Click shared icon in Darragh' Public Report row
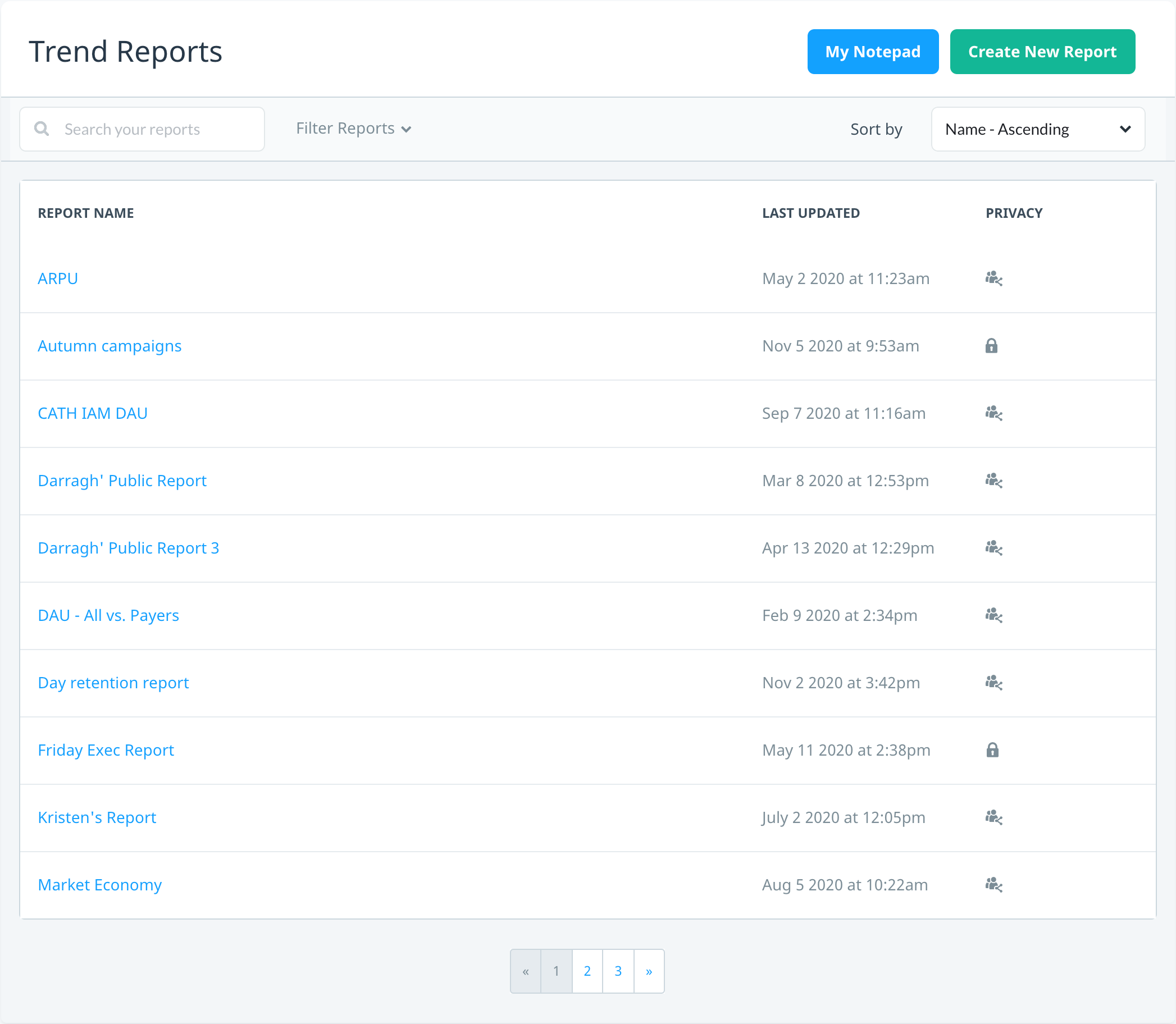The height and width of the screenshot is (1024, 1176). [993, 481]
